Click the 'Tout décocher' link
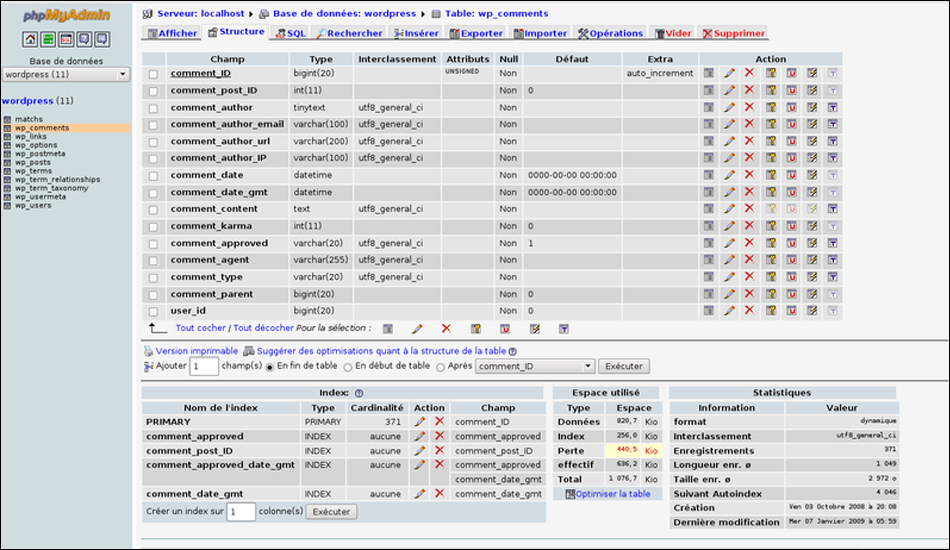This screenshot has width=950, height=550. pyautogui.click(x=264, y=328)
